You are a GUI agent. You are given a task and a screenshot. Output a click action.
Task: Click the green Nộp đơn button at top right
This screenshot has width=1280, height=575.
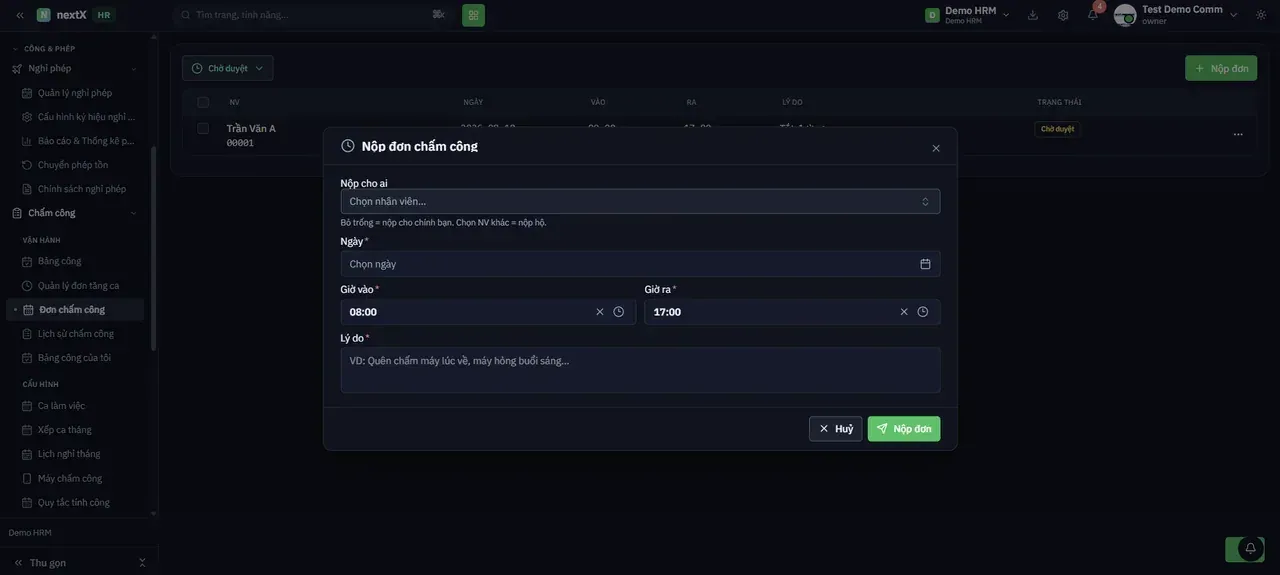(1221, 68)
